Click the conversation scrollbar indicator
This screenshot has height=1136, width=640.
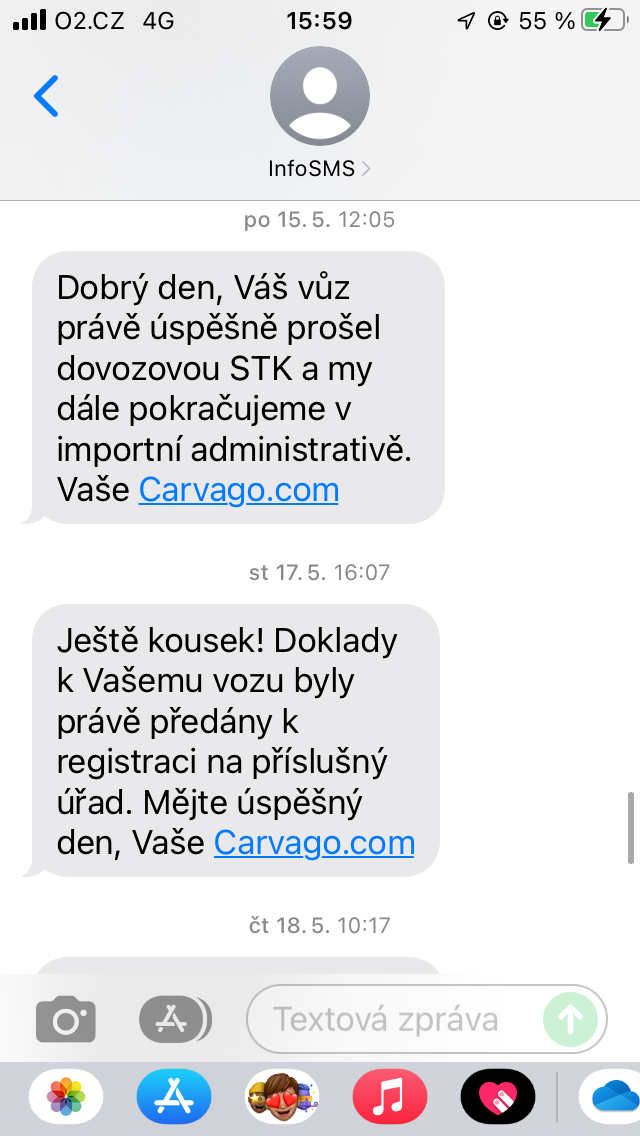pyautogui.click(x=631, y=827)
